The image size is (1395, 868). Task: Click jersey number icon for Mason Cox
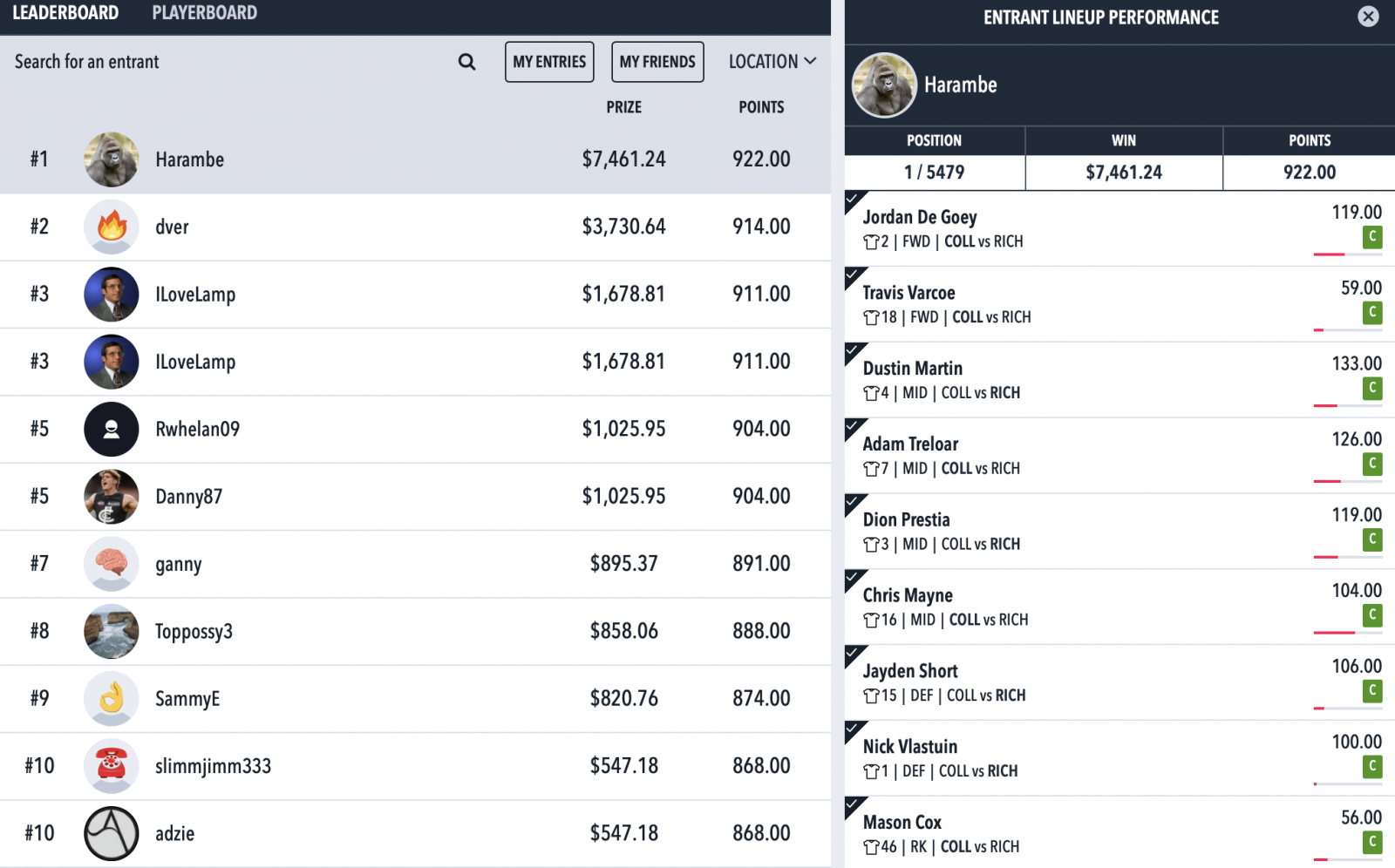point(871,848)
